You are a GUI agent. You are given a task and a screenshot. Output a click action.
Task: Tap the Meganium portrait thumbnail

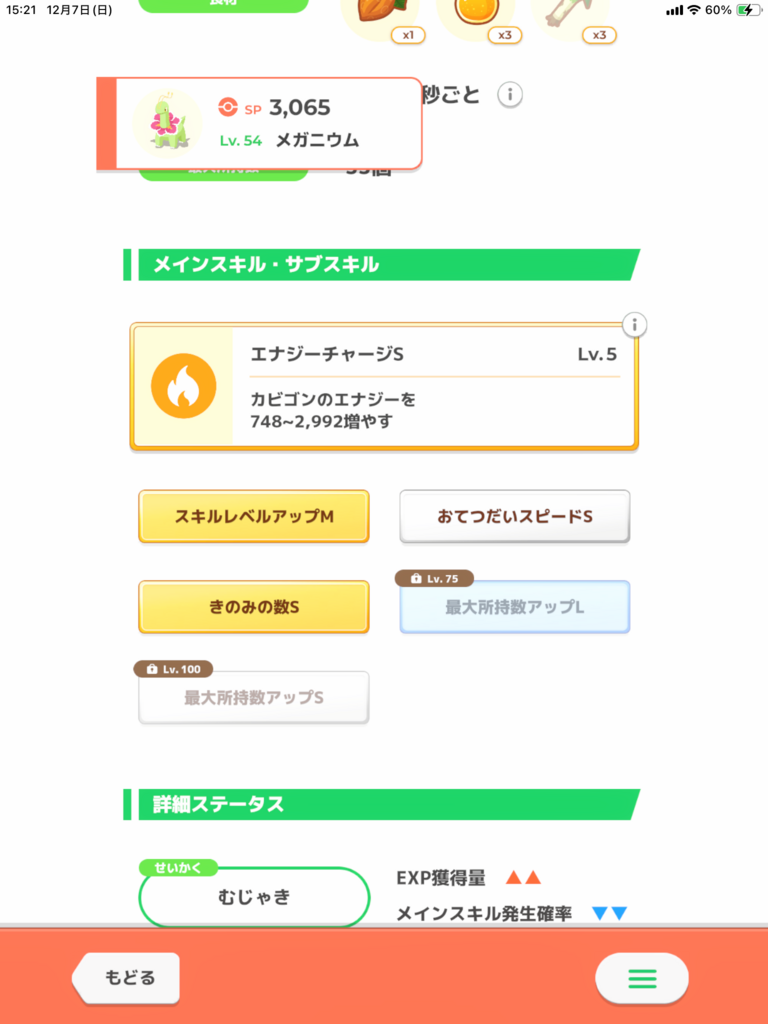pos(166,122)
